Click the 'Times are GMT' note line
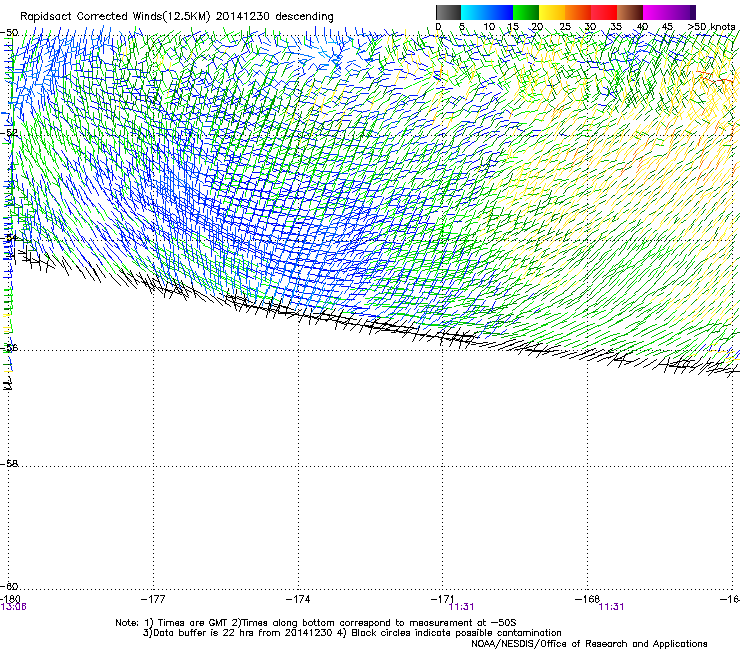The height and width of the screenshot is (650, 740). point(316,623)
